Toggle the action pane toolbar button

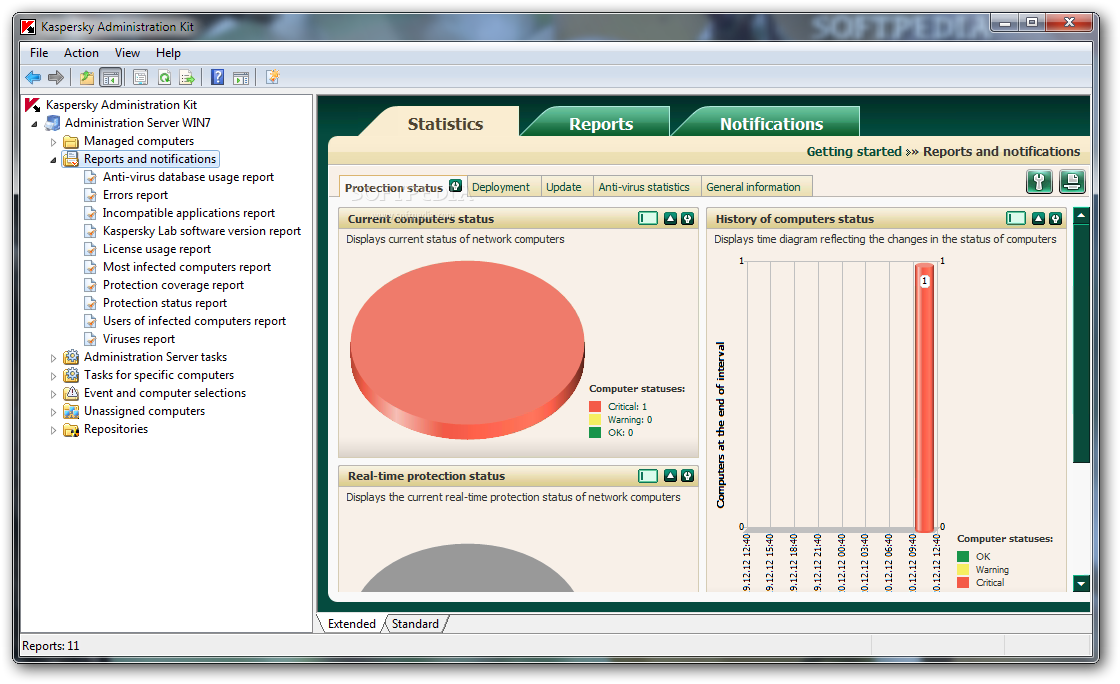coord(241,77)
